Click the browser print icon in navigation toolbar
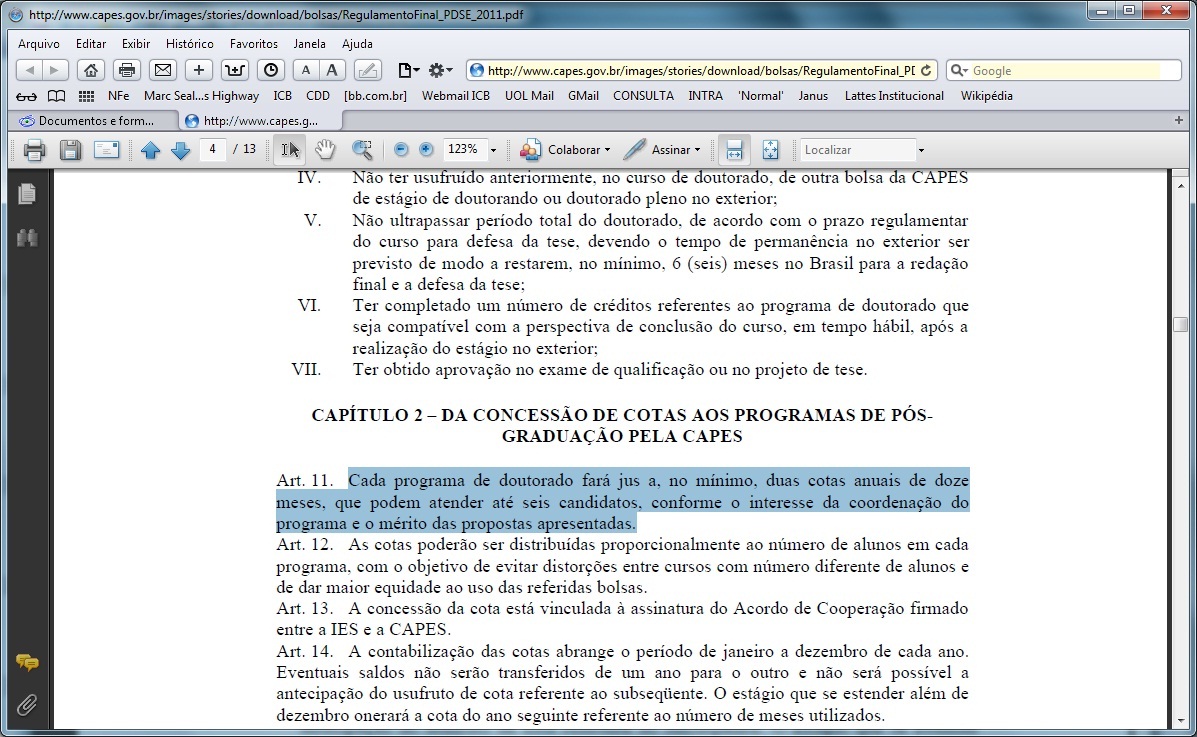Screen dimensions: 1197x737 point(127,70)
